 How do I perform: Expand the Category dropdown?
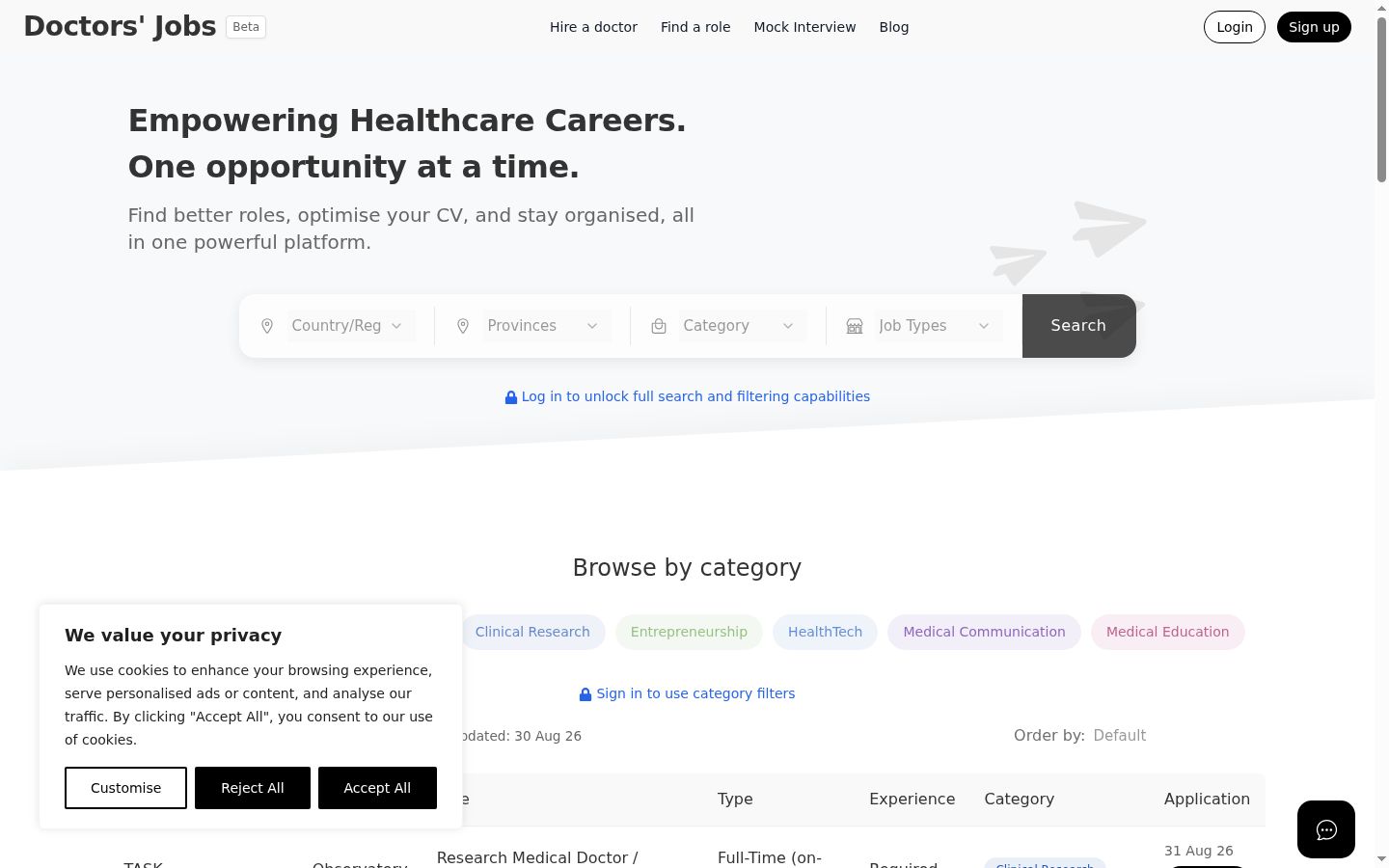click(x=743, y=326)
